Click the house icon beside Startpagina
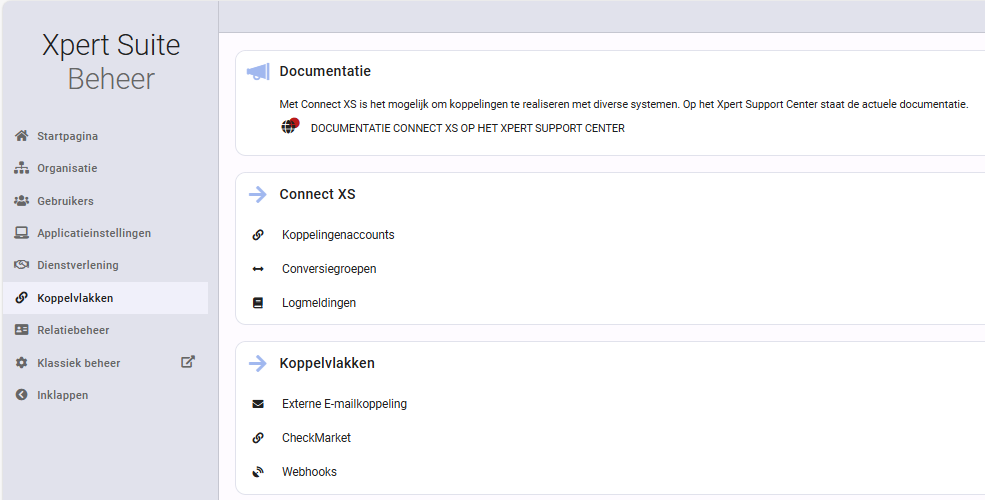This screenshot has width=985, height=500. pos(21,136)
